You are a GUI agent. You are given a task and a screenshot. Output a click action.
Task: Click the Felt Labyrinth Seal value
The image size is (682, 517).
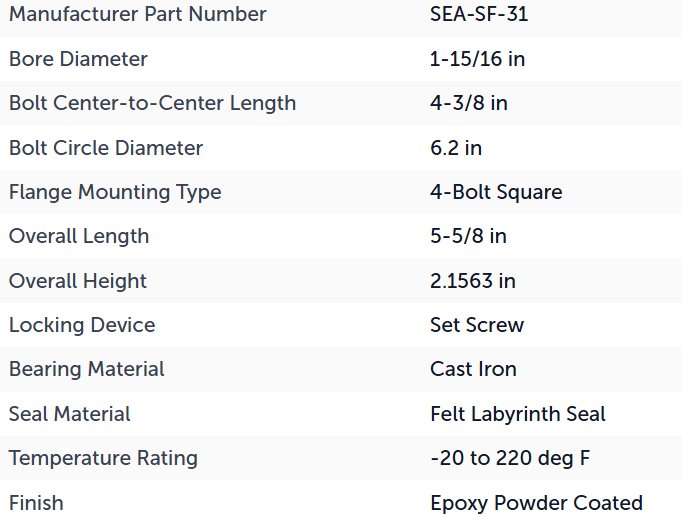pyautogui.click(x=518, y=414)
